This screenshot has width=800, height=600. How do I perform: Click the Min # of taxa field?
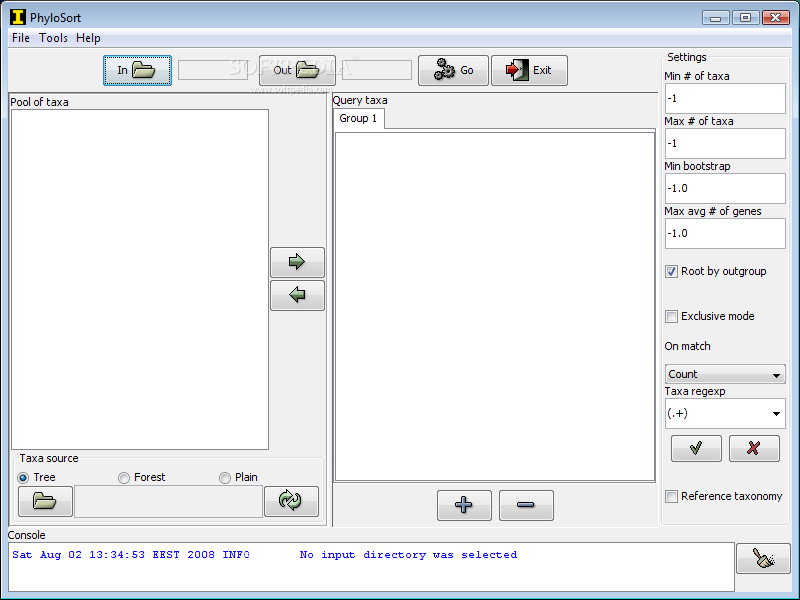[725, 98]
